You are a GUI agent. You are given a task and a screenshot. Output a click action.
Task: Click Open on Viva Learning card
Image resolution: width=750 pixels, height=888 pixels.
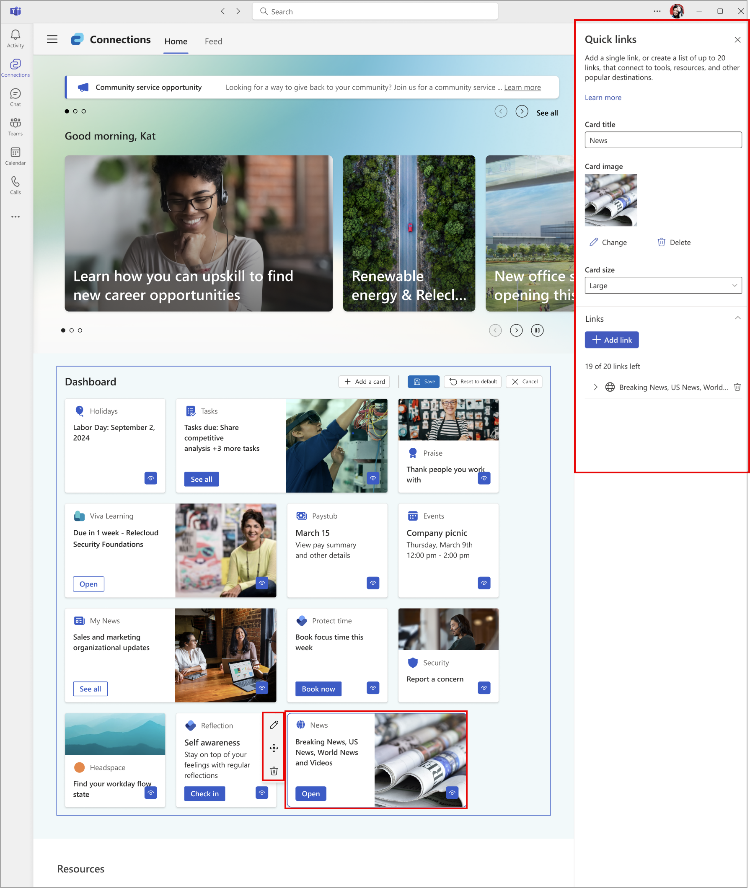(88, 584)
